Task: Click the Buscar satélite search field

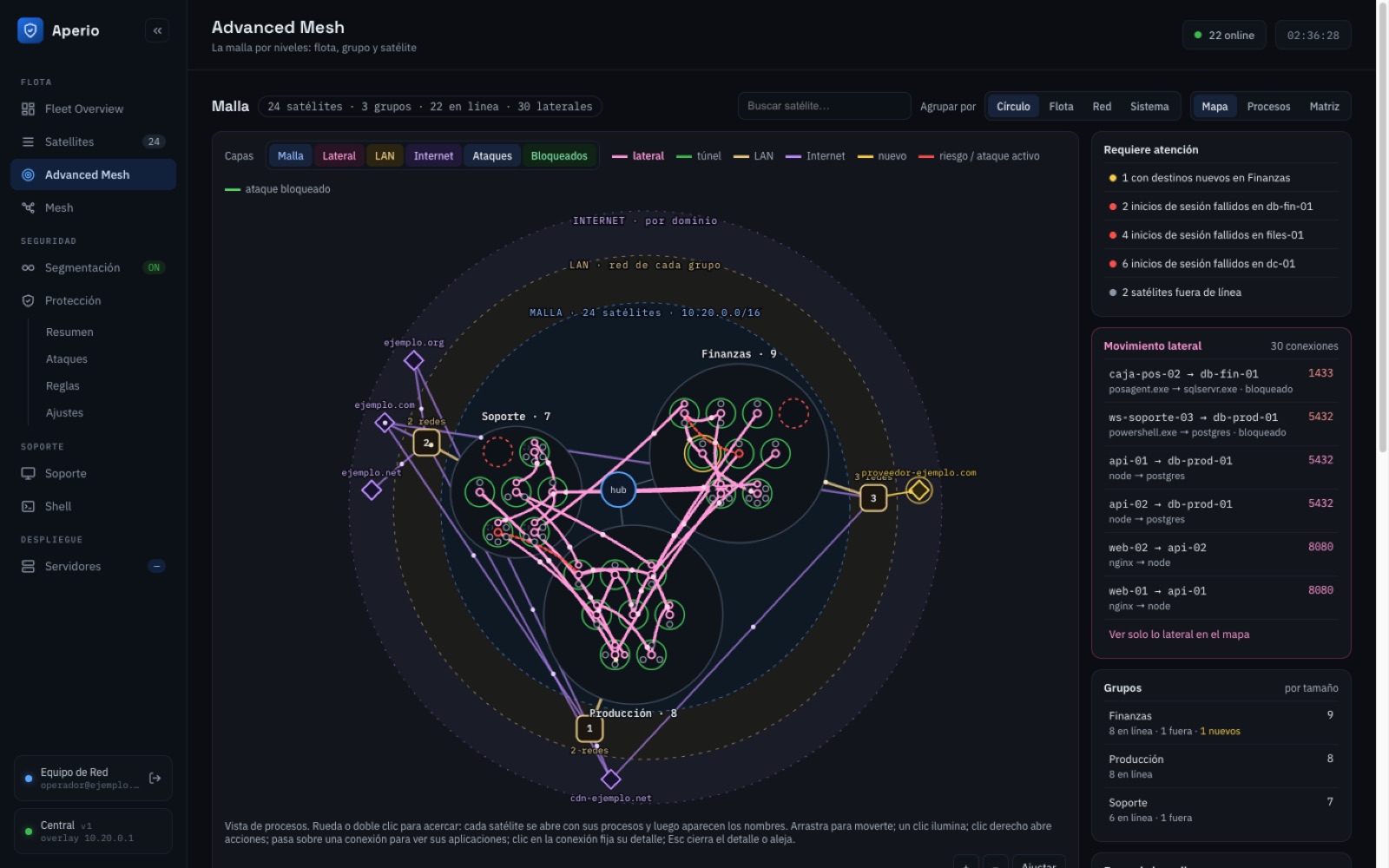Action: (x=824, y=106)
